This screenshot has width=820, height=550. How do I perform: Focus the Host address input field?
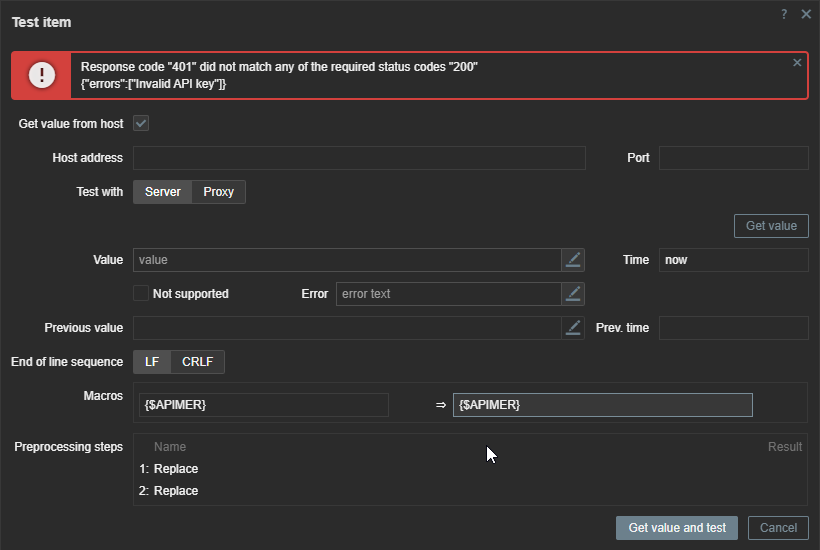(359, 158)
